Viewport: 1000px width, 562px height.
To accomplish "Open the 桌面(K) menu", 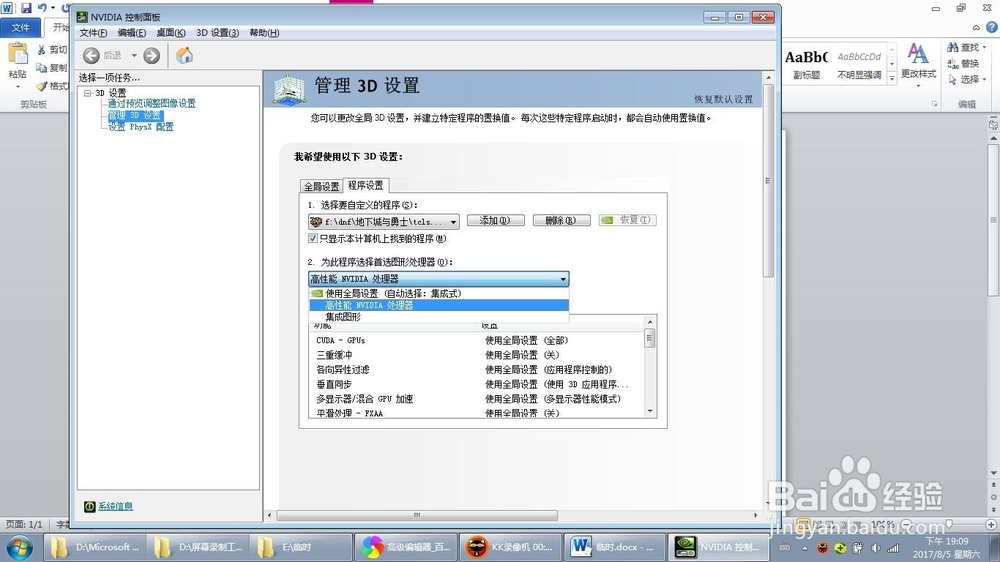I will click(170, 33).
